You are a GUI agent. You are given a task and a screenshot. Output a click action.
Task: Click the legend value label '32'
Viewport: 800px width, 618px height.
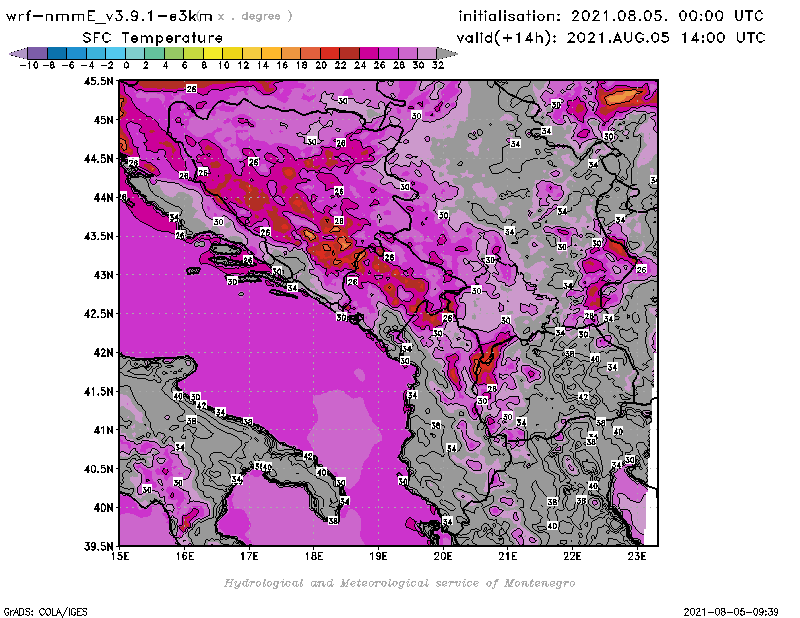(x=438, y=65)
